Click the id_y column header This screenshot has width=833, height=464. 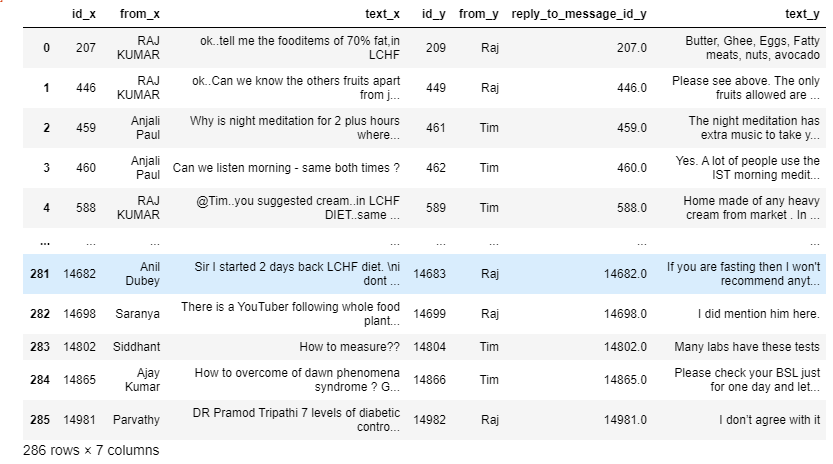click(x=434, y=14)
